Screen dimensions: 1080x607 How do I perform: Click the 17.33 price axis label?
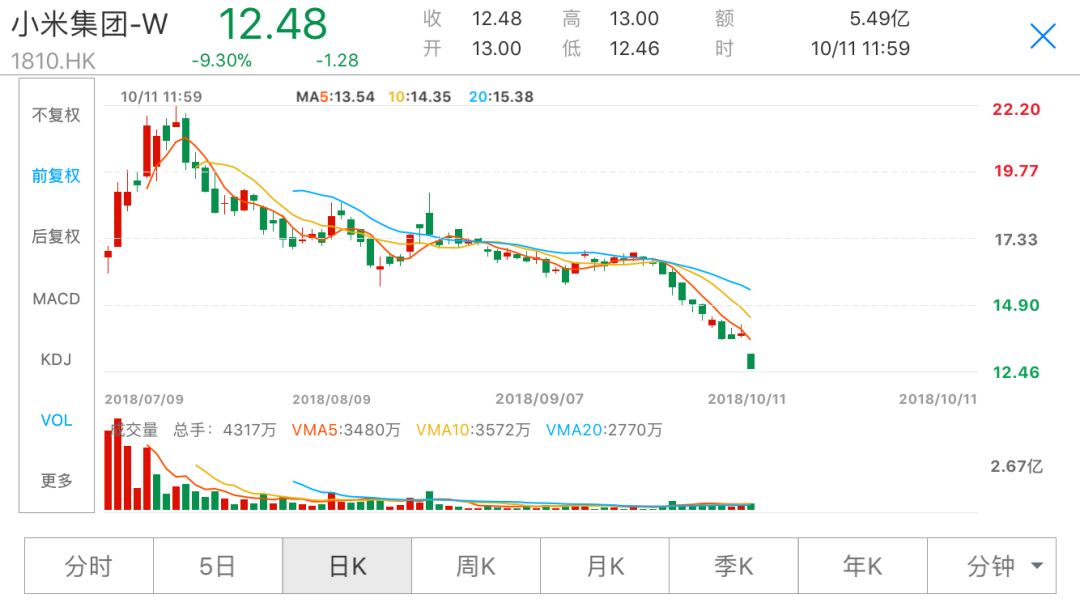(1016, 240)
